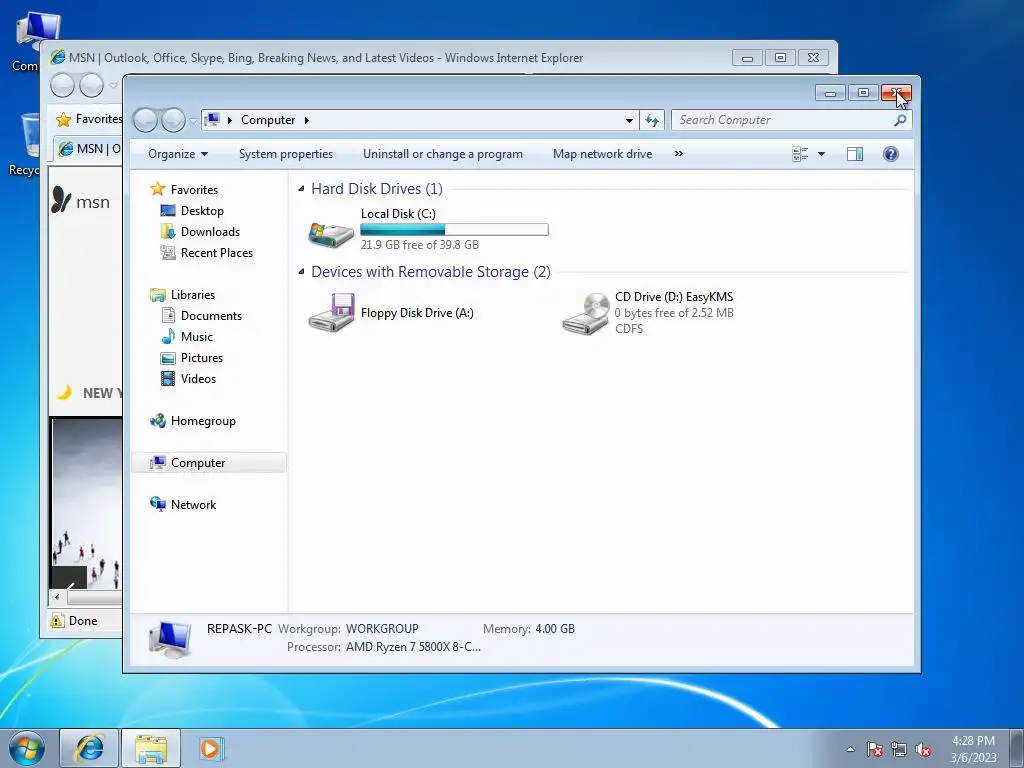Select Libraries in the navigation pane
This screenshot has width=1024, height=768.
182,295
